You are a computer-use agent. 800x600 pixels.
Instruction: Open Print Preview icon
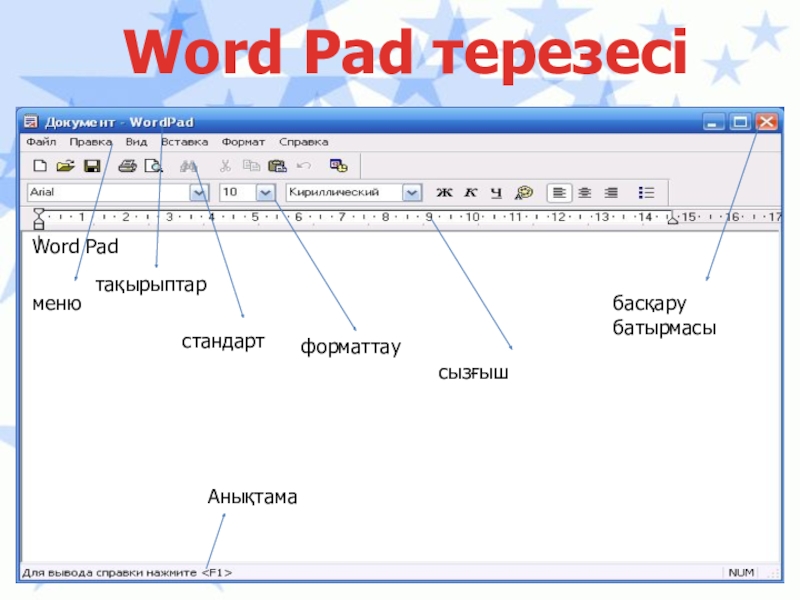[153, 166]
